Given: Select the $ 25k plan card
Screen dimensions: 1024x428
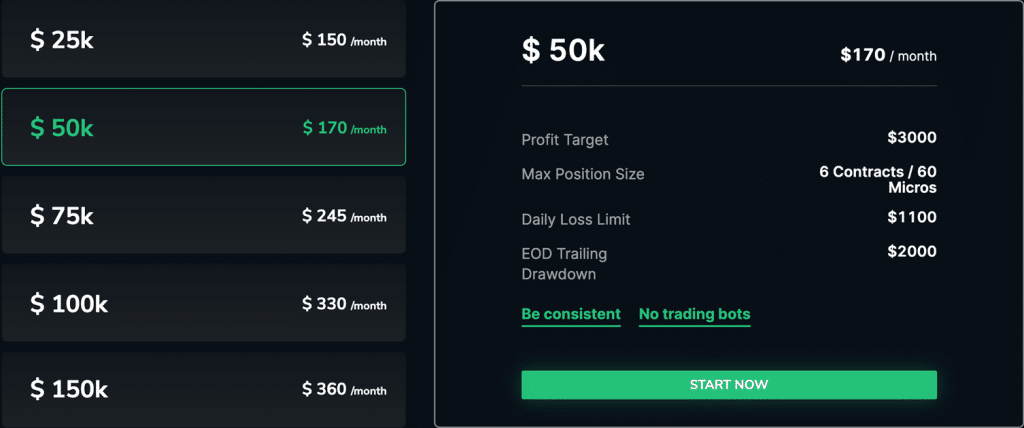Looking at the screenshot, I should coord(203,40).
